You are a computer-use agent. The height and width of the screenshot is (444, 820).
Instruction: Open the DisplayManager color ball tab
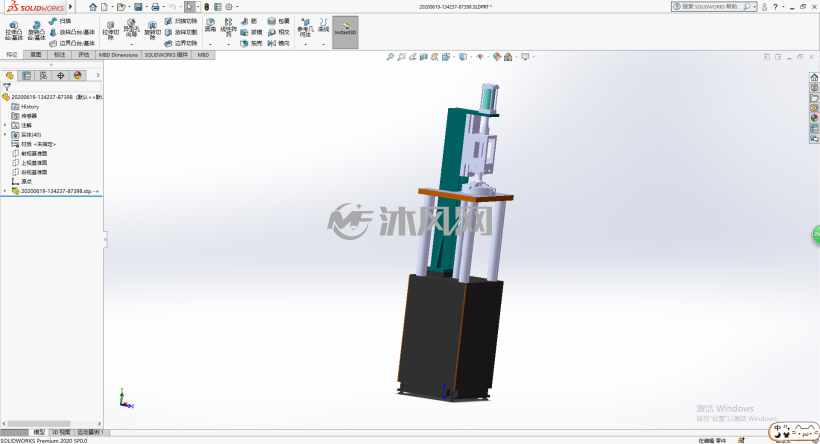pos(78,75)
